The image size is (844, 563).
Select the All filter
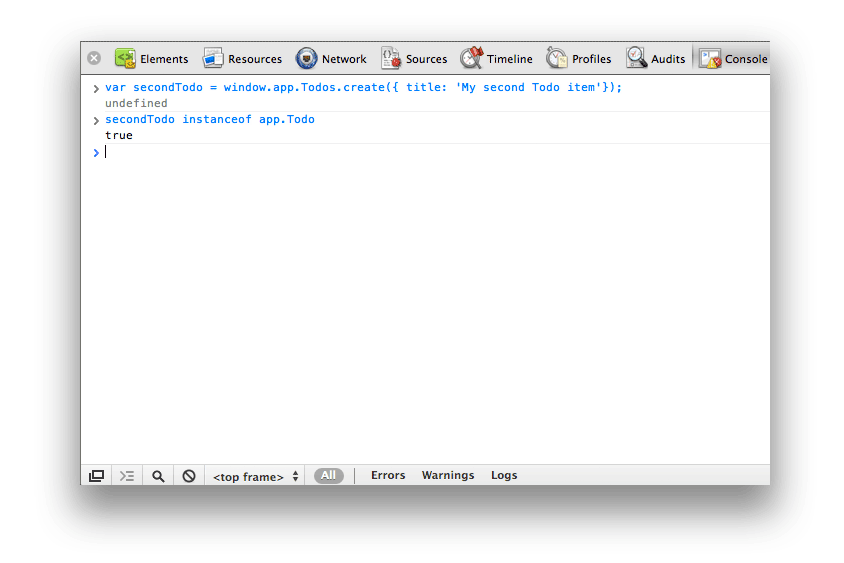(328, 476)
